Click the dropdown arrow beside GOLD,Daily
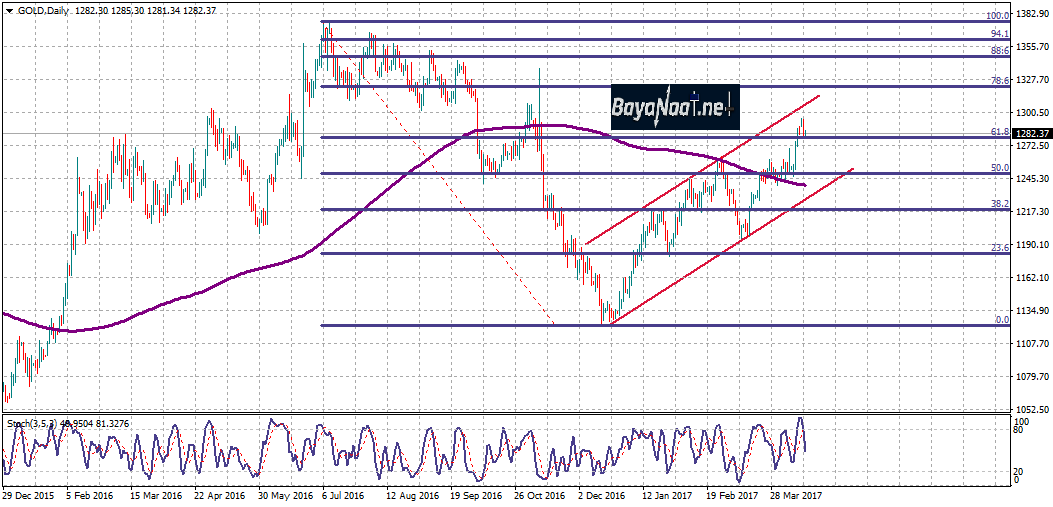 click(9, 8)
